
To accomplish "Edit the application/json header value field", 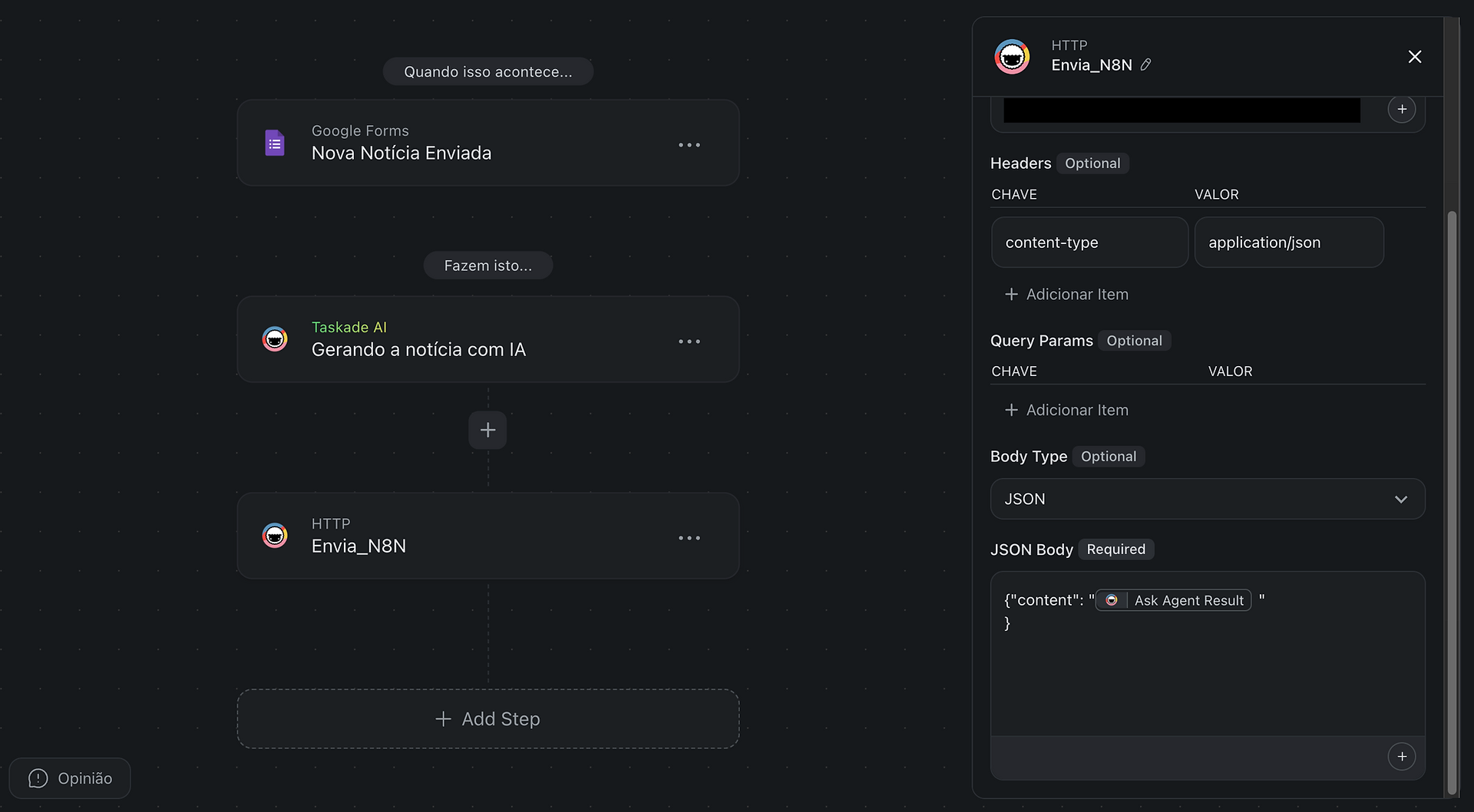I will click(x=1289, y=243).
